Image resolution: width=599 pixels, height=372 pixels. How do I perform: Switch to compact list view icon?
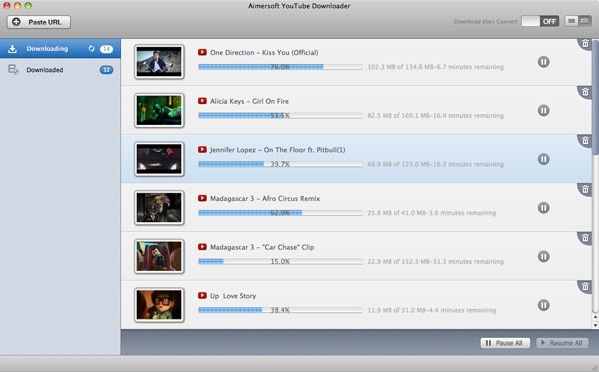click(x=571, y=21)
